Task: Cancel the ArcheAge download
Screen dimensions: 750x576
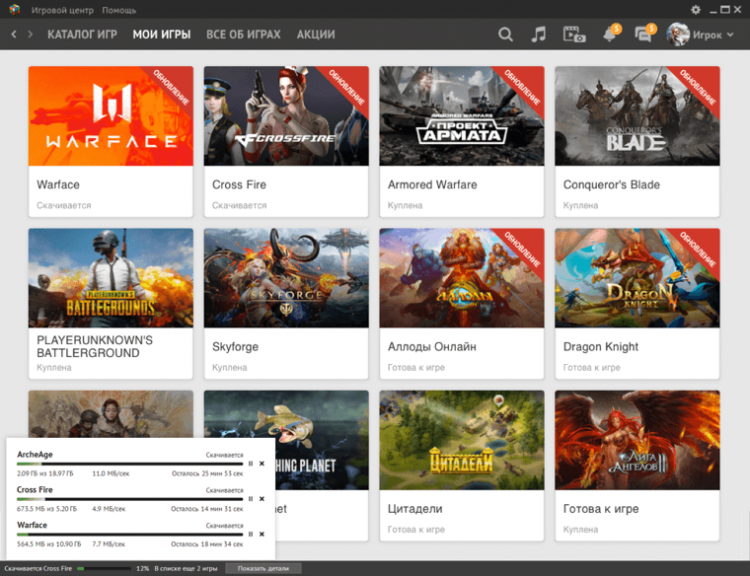Action: (x=262, y=464)
